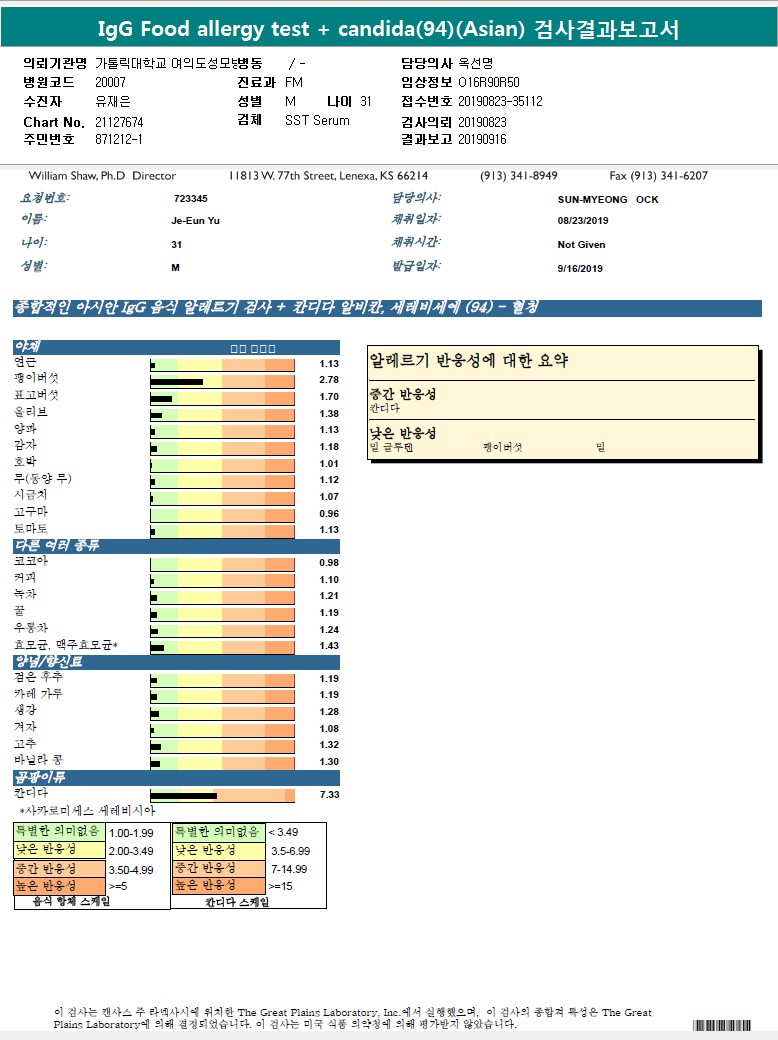Screen dimensions: 778x1040
Task: Select the 생강 value 1.28
Action: tap(329, 712)
